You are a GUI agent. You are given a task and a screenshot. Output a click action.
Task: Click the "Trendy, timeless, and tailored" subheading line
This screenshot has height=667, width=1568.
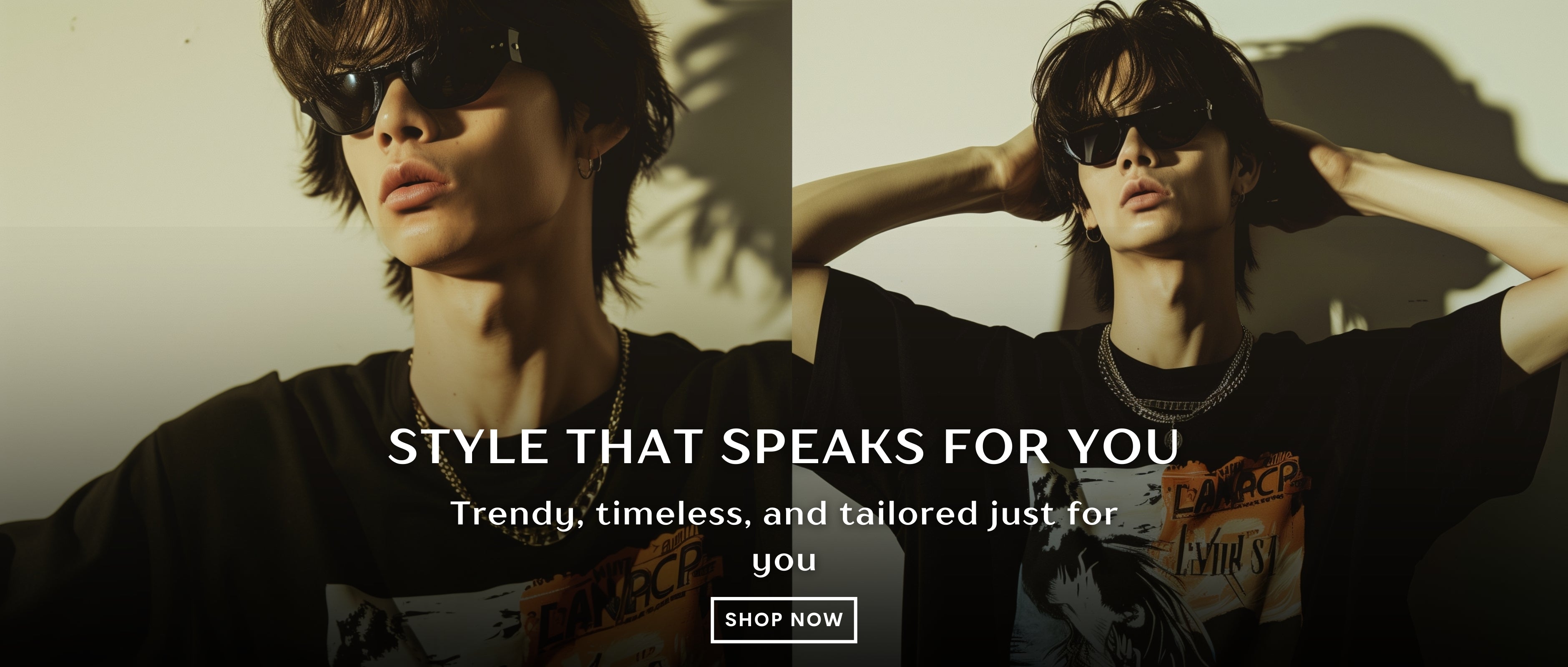(784, 514)
